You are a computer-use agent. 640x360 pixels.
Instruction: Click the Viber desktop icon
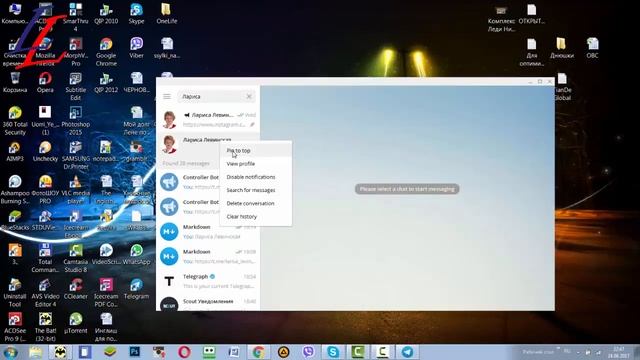pyautogui.click(x=136, y=48)
